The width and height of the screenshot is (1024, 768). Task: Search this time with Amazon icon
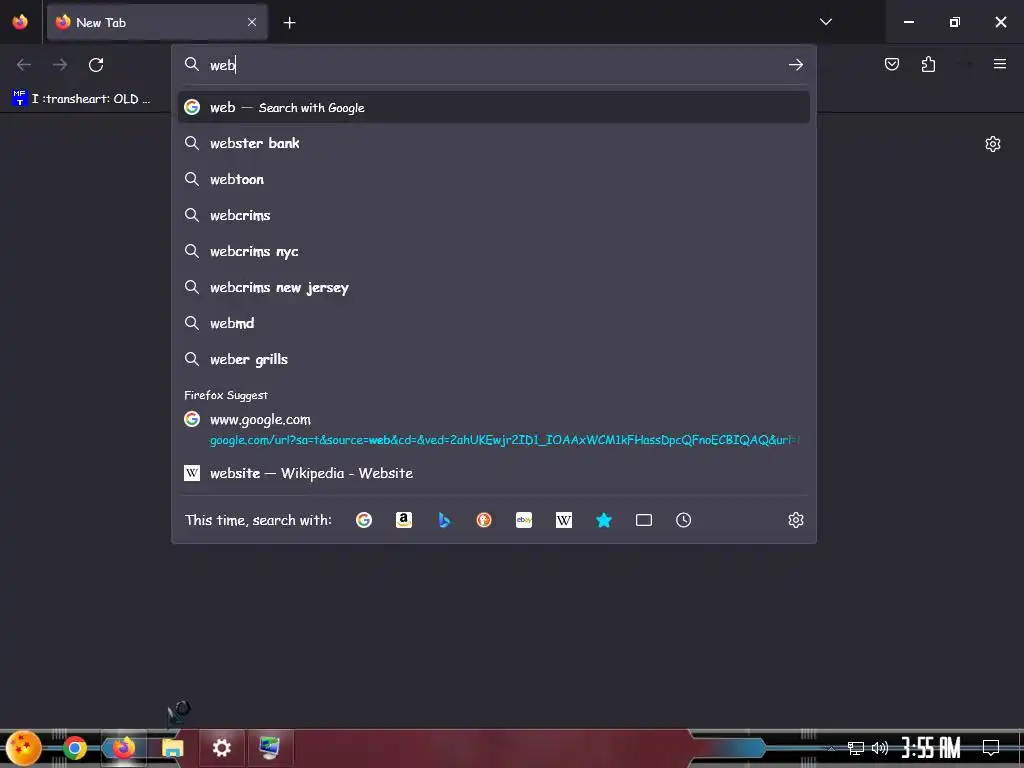click(404, 520)
